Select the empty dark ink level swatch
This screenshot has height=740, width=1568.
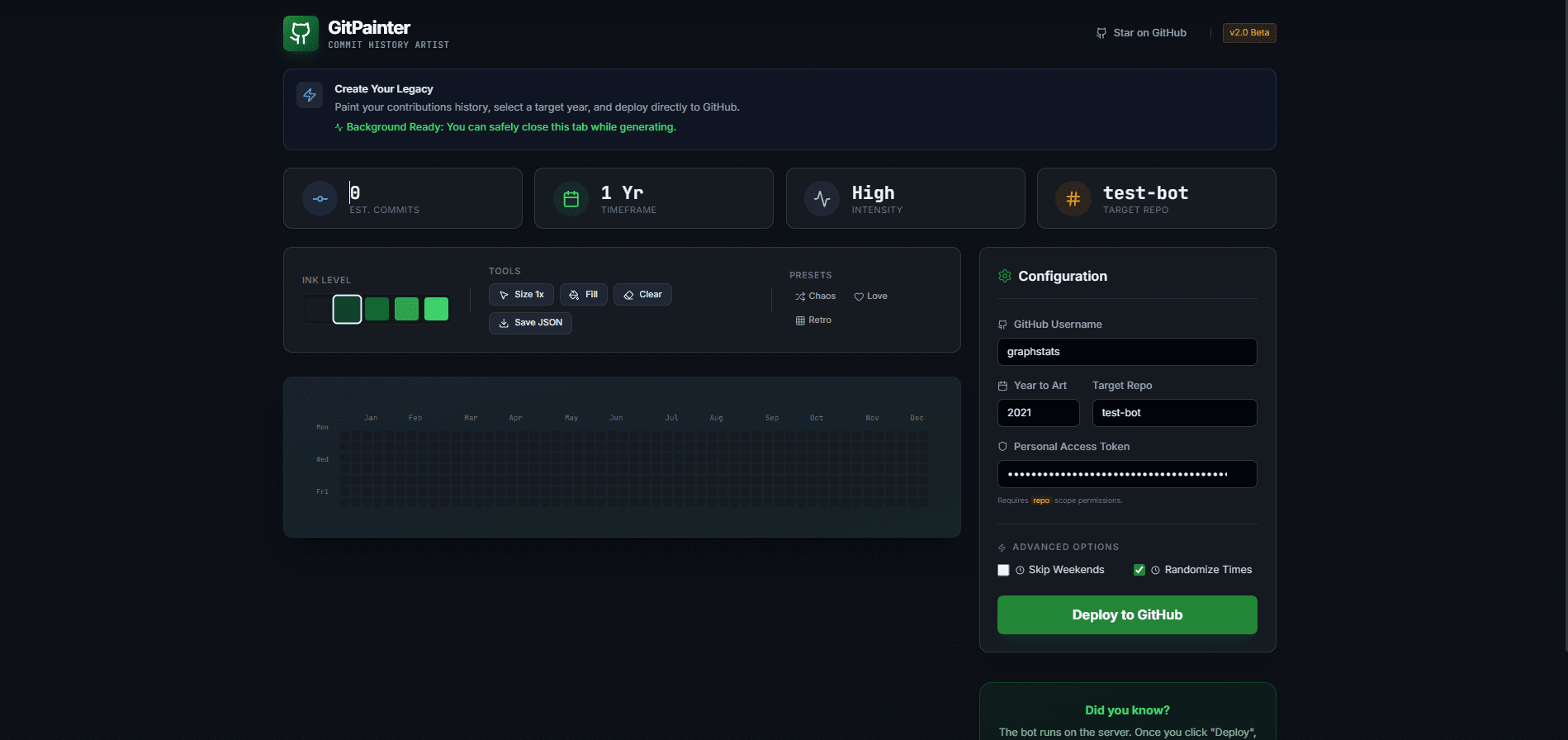(317, 309)
